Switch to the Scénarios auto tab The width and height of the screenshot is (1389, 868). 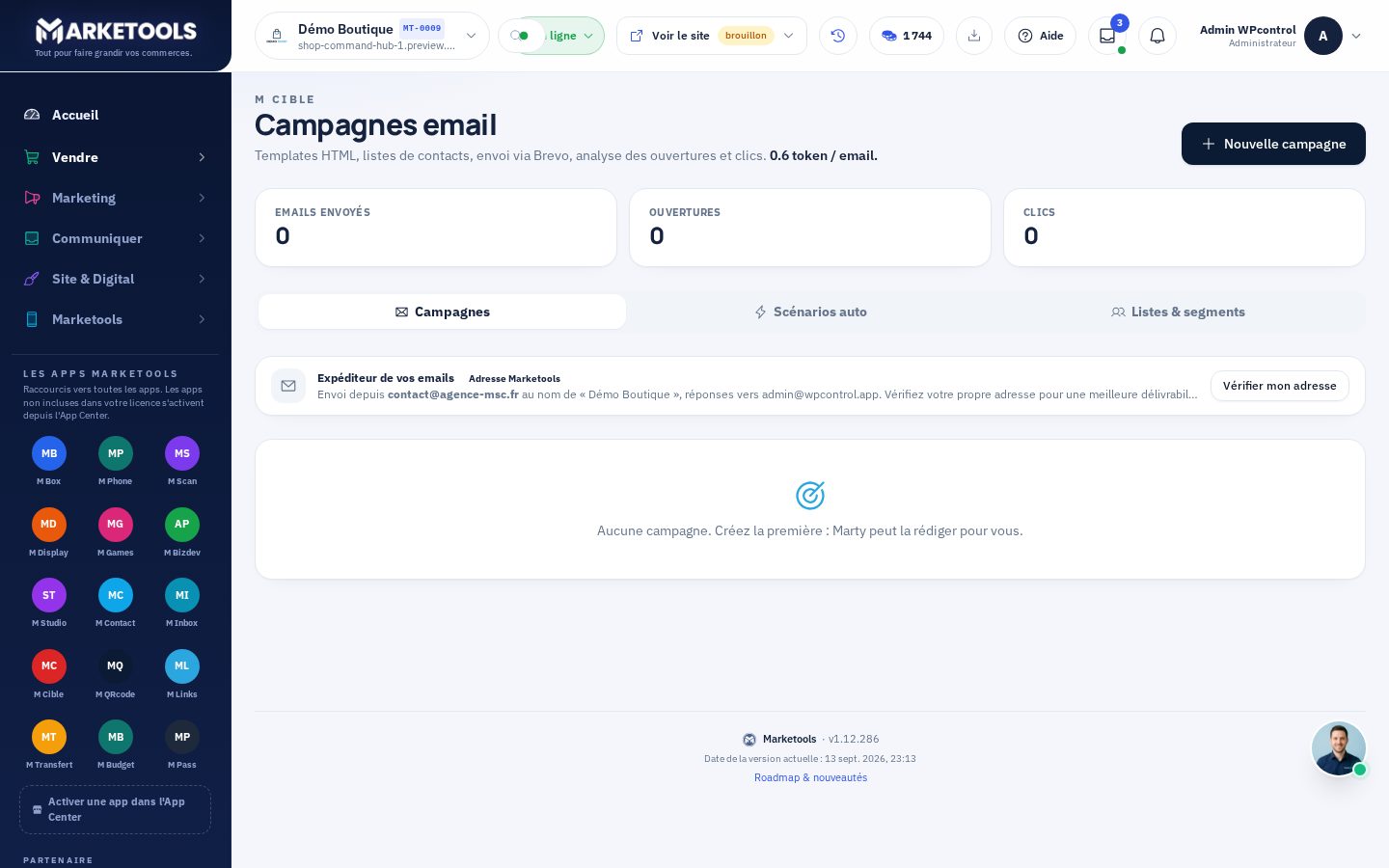[810, 312]
